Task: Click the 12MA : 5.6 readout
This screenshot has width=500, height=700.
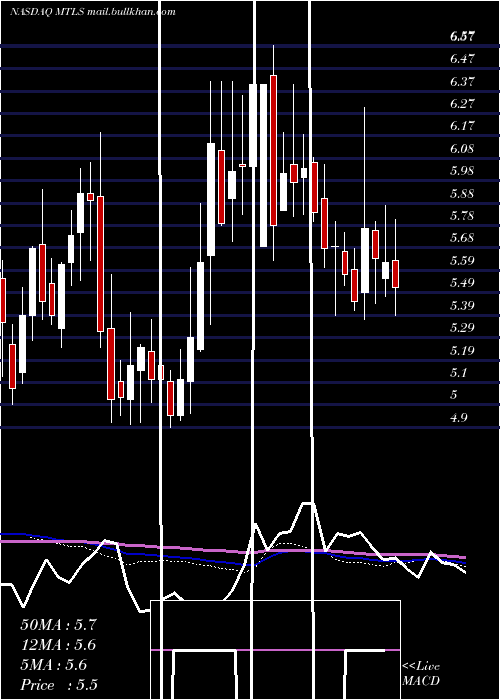Action: 58,645
